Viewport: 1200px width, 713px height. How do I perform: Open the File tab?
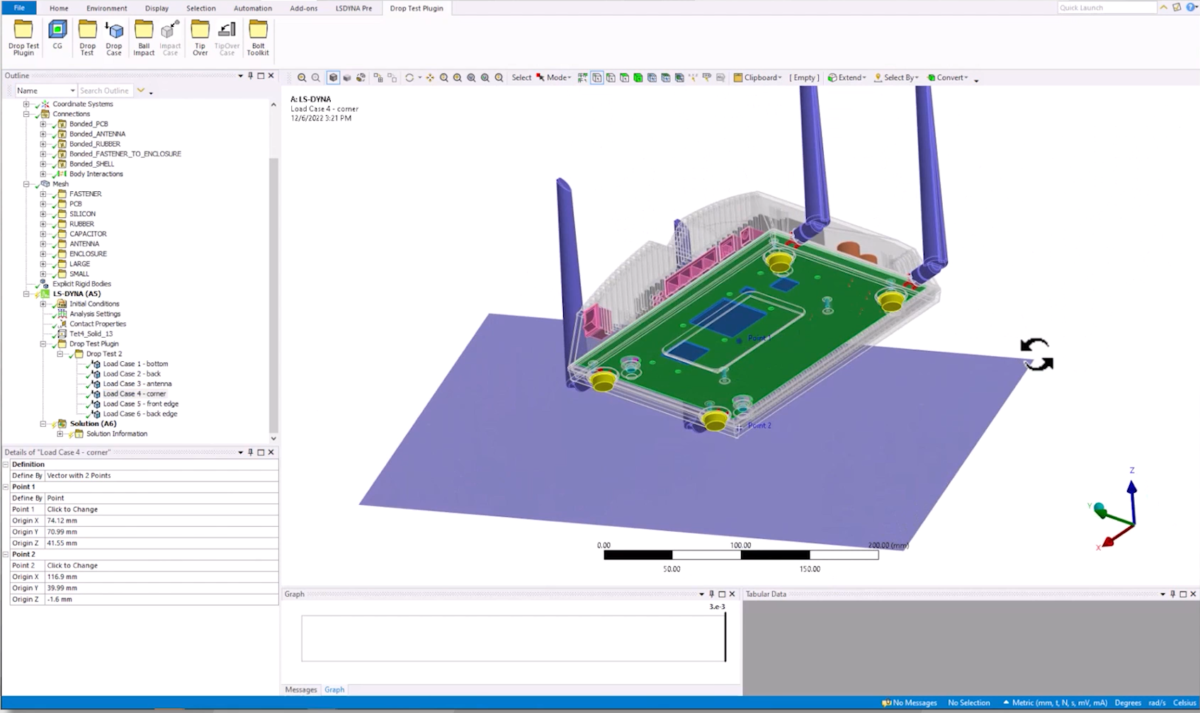coord(19,8)
